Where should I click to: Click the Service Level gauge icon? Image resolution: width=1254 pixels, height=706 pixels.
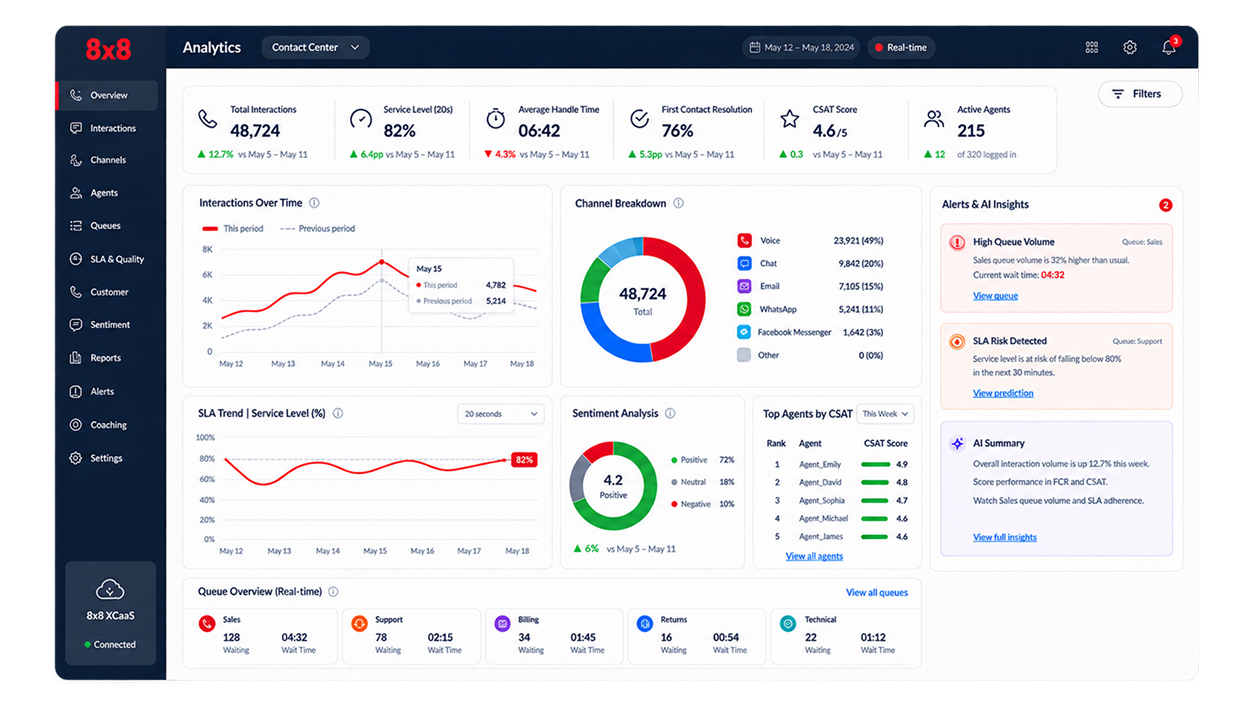point(360,119)
